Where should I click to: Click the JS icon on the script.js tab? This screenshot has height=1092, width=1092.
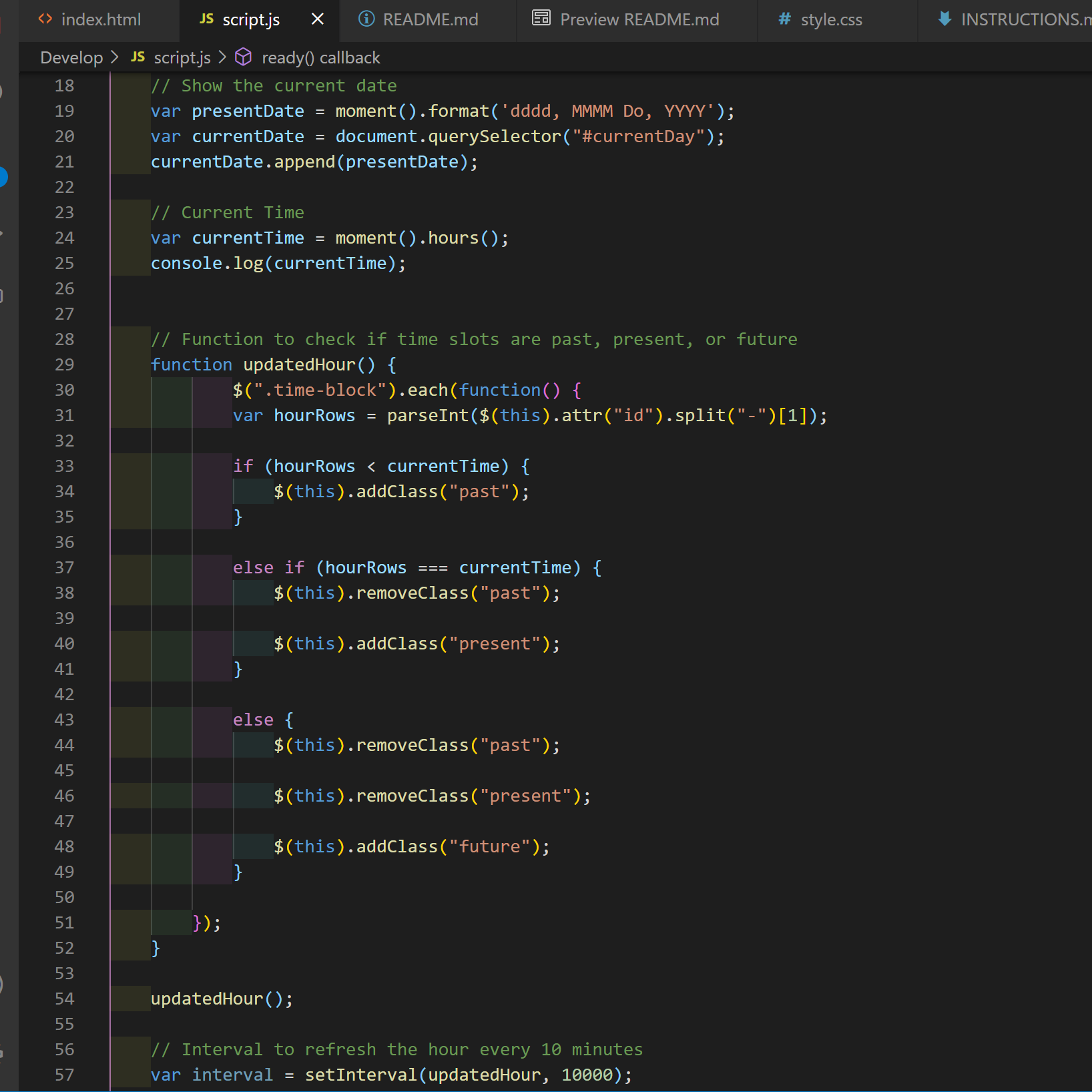(207, 19)
